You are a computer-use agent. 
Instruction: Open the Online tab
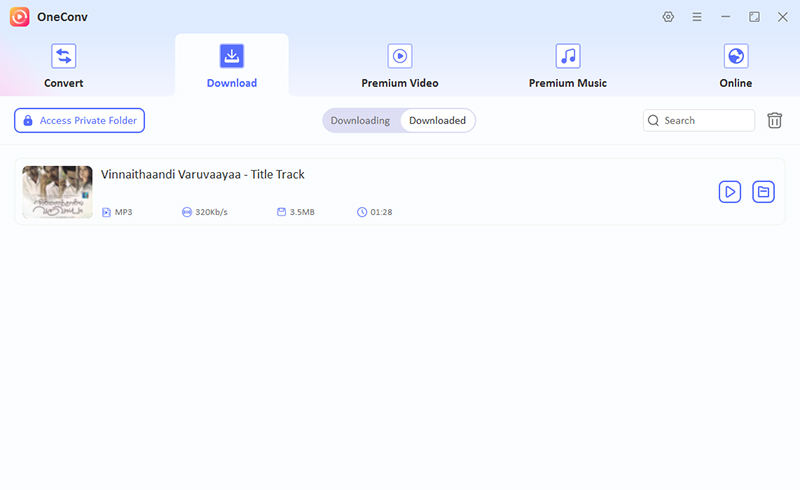(736, 66)
